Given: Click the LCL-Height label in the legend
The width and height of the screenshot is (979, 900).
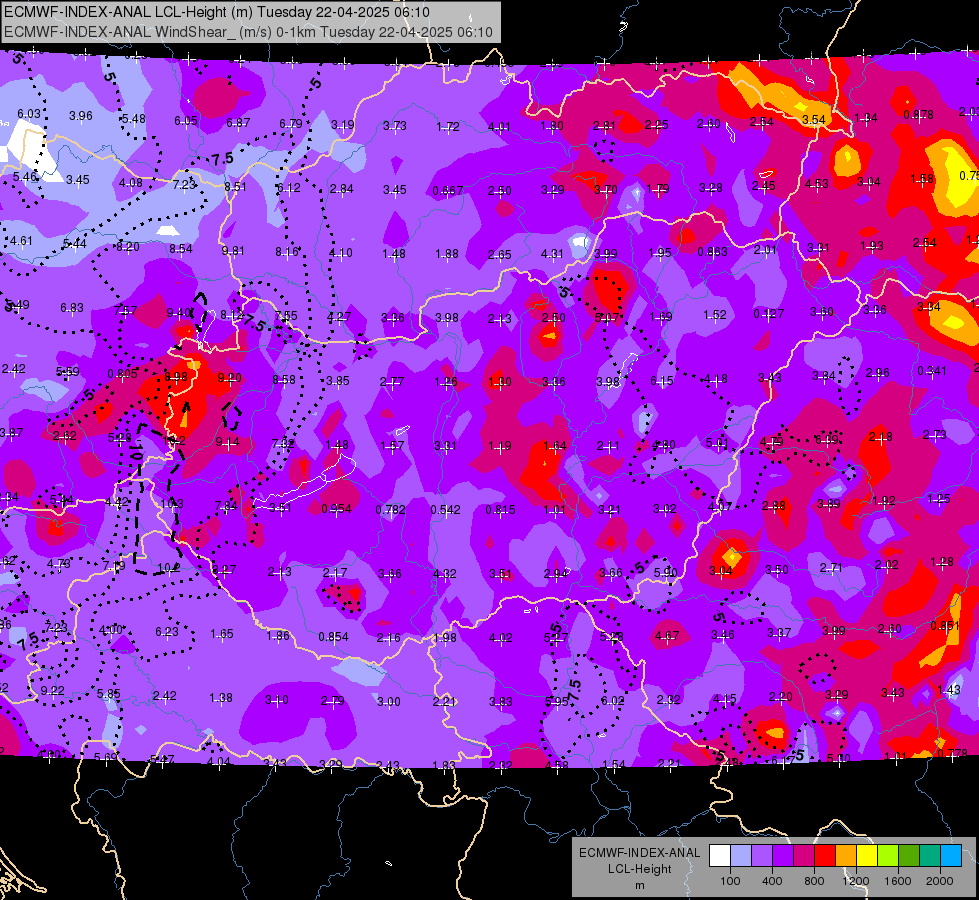Looking at the screenshot, I should click(639, 869).
